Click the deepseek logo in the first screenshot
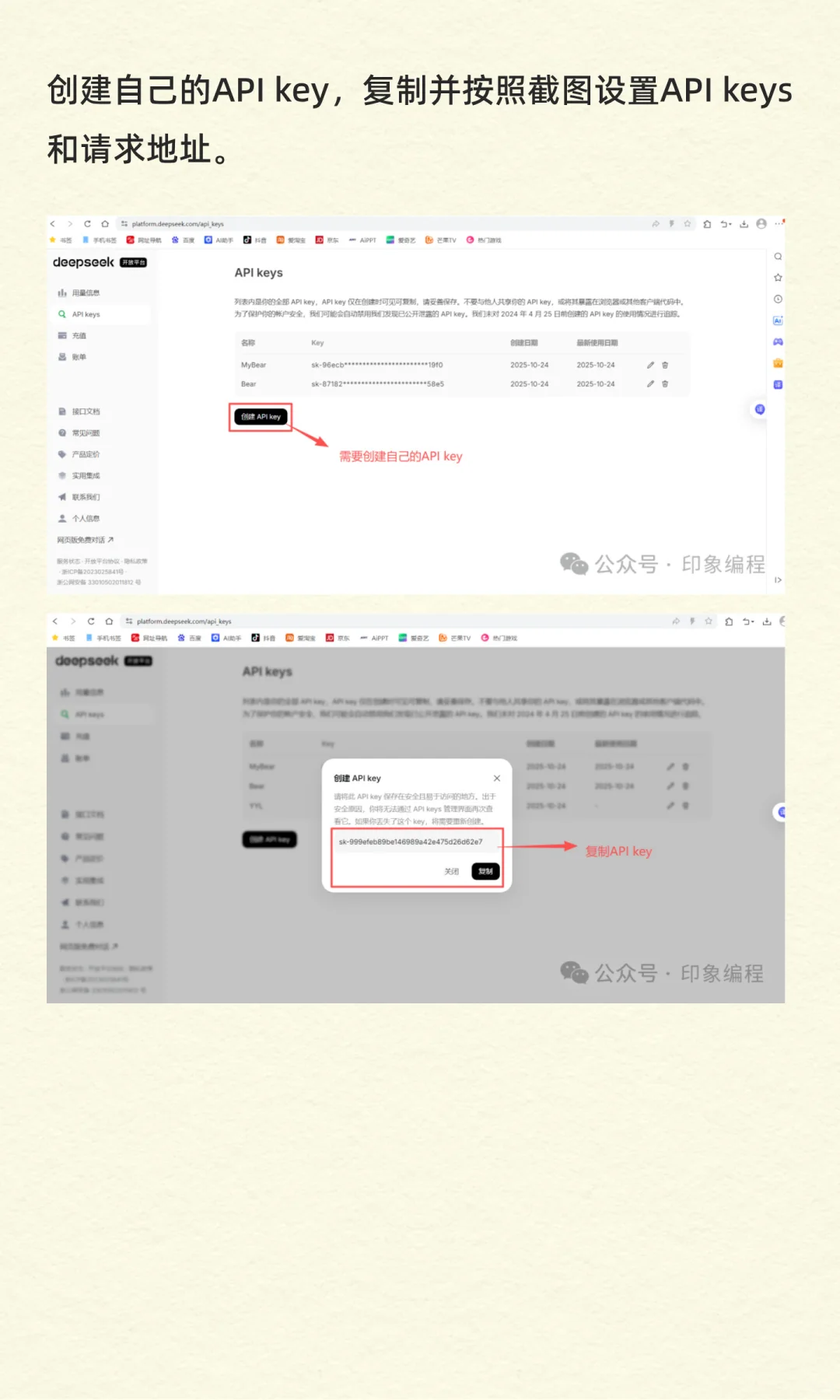Screen dimensions: 840x1400 [83, 262]
